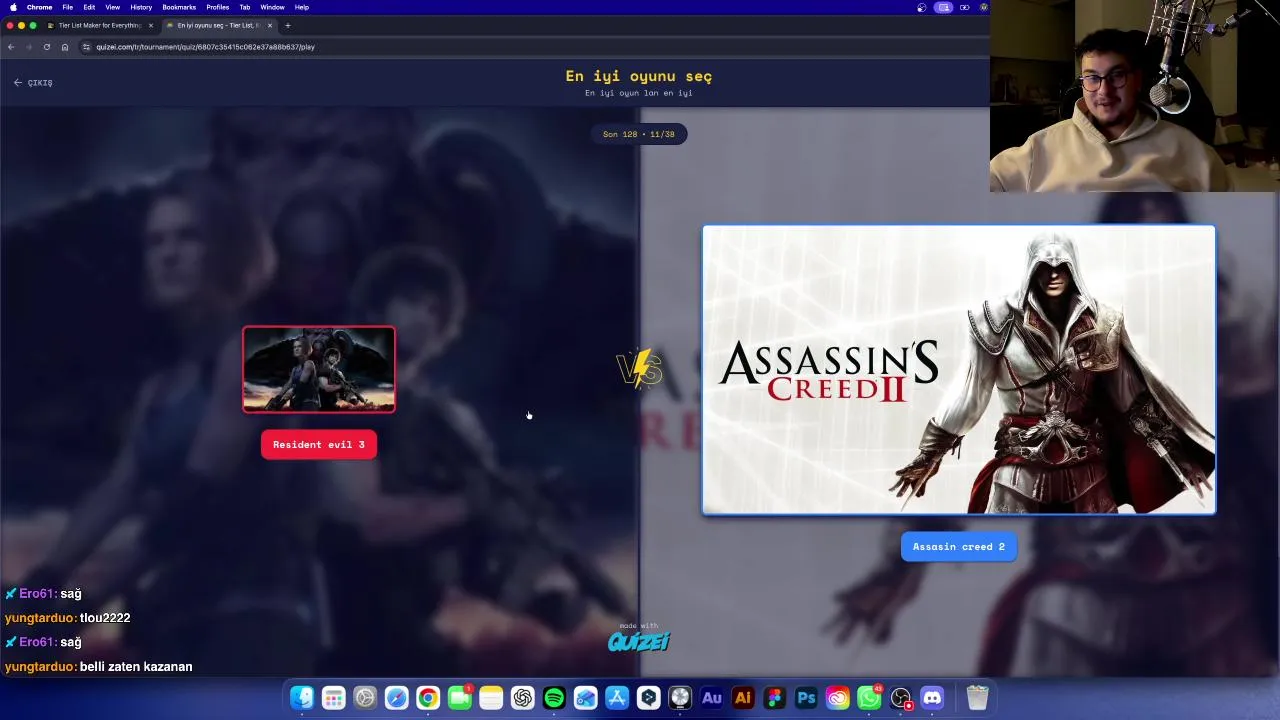The image size is (1280, 720).
Task: View site information icon in address bar
Action: tap(86, 47)
